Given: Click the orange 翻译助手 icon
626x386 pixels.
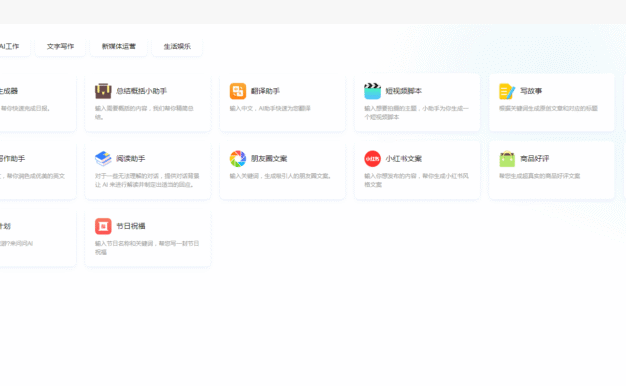Looking at the screenshot, I should [238, 91].
